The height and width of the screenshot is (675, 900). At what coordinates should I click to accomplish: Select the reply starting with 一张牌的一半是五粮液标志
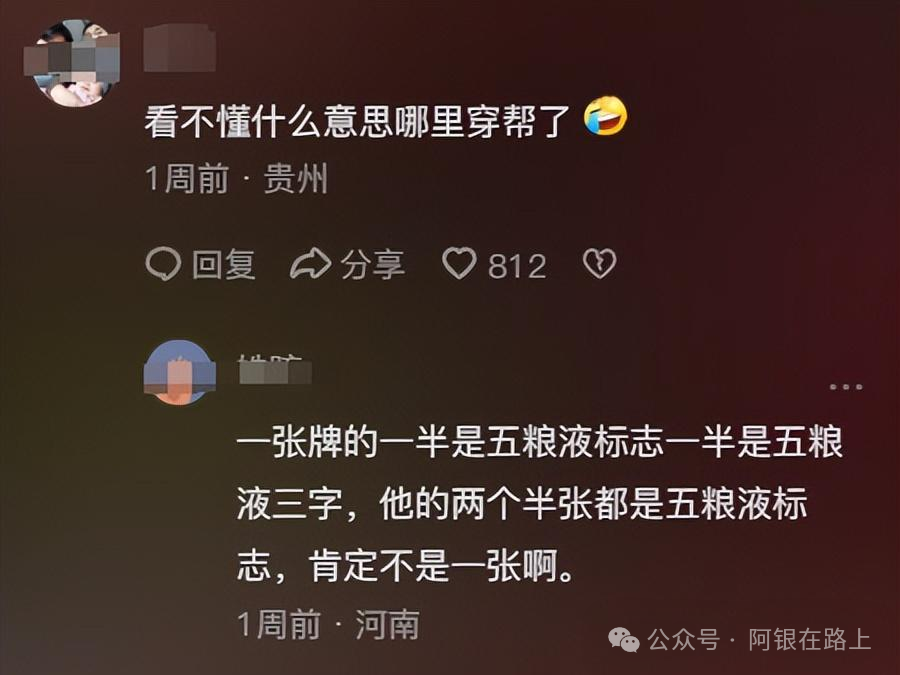540,505
